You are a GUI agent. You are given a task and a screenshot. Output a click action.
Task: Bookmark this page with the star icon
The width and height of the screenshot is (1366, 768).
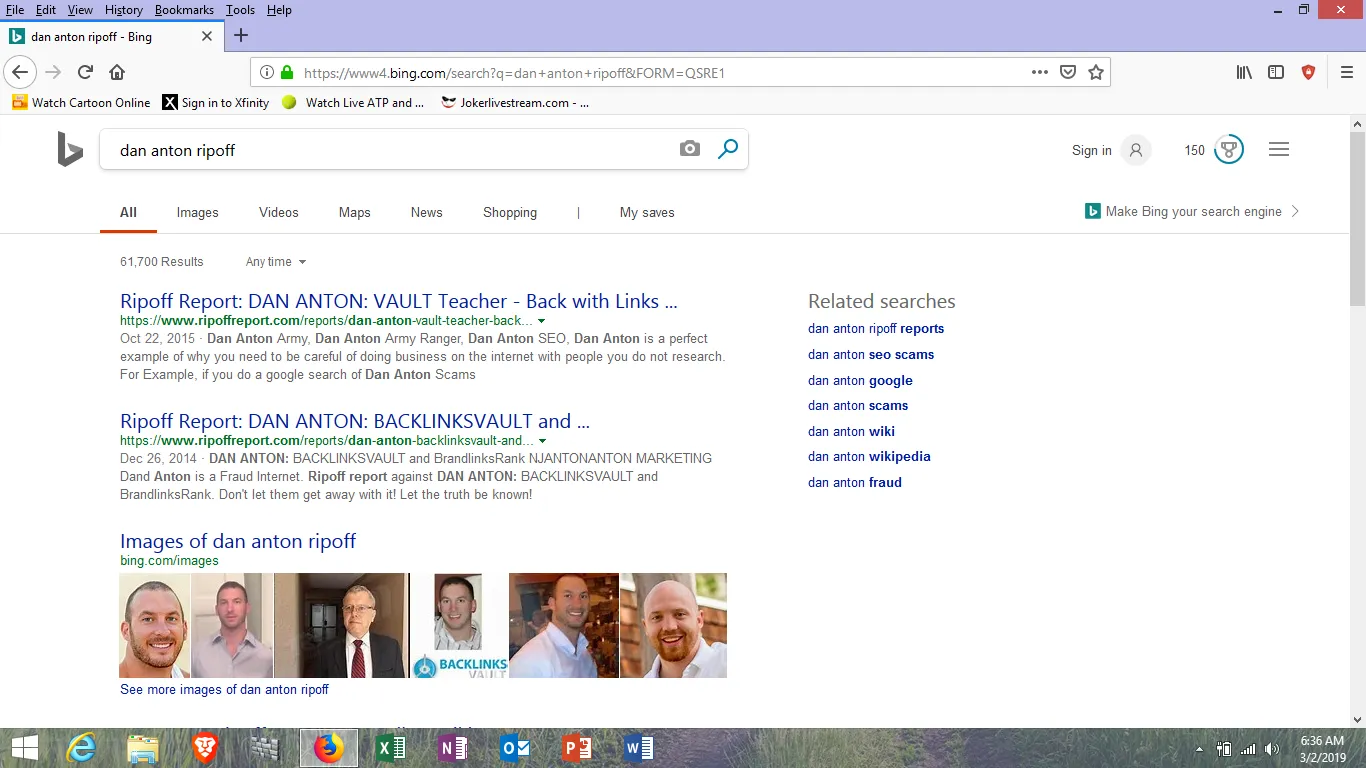1096,72
